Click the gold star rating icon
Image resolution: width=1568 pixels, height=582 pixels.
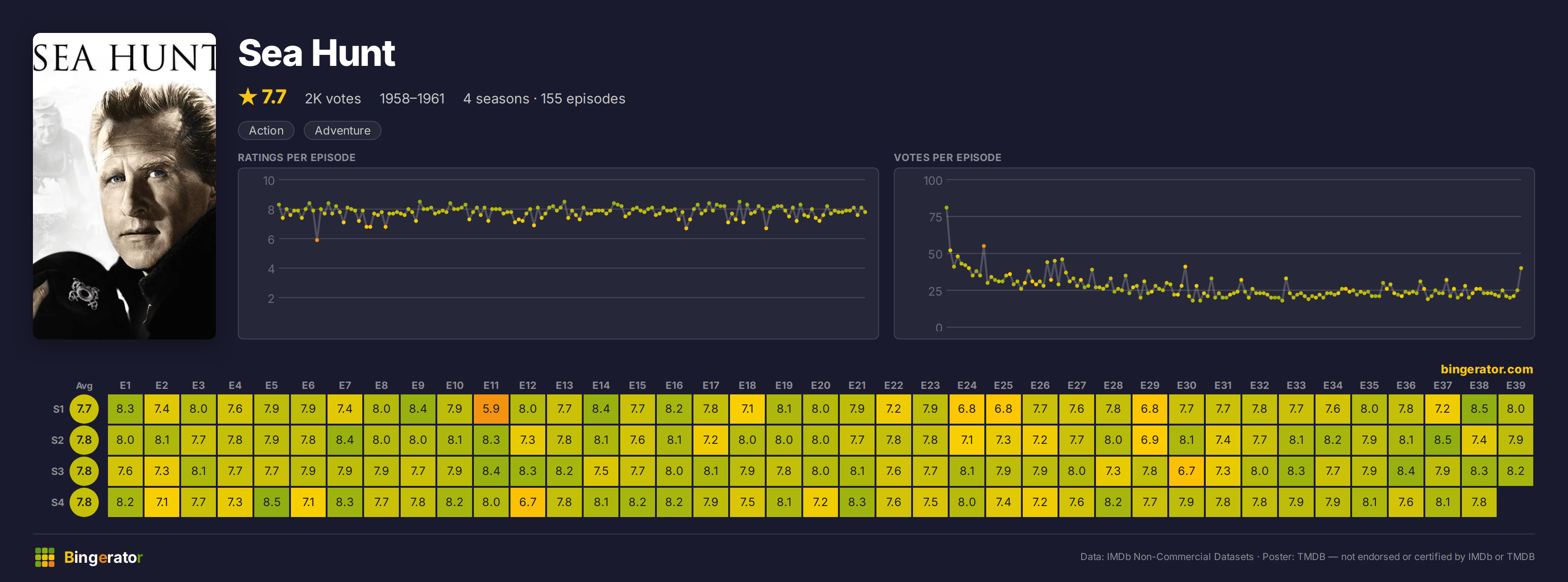coord(248,97)
